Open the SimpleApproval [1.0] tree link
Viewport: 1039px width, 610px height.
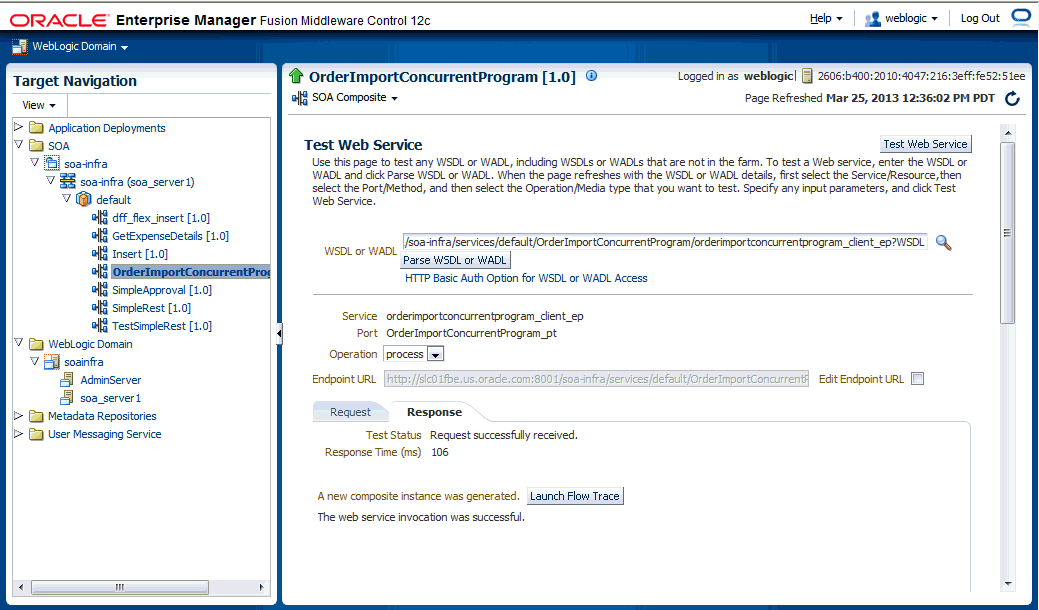click(x=162, y=290)
